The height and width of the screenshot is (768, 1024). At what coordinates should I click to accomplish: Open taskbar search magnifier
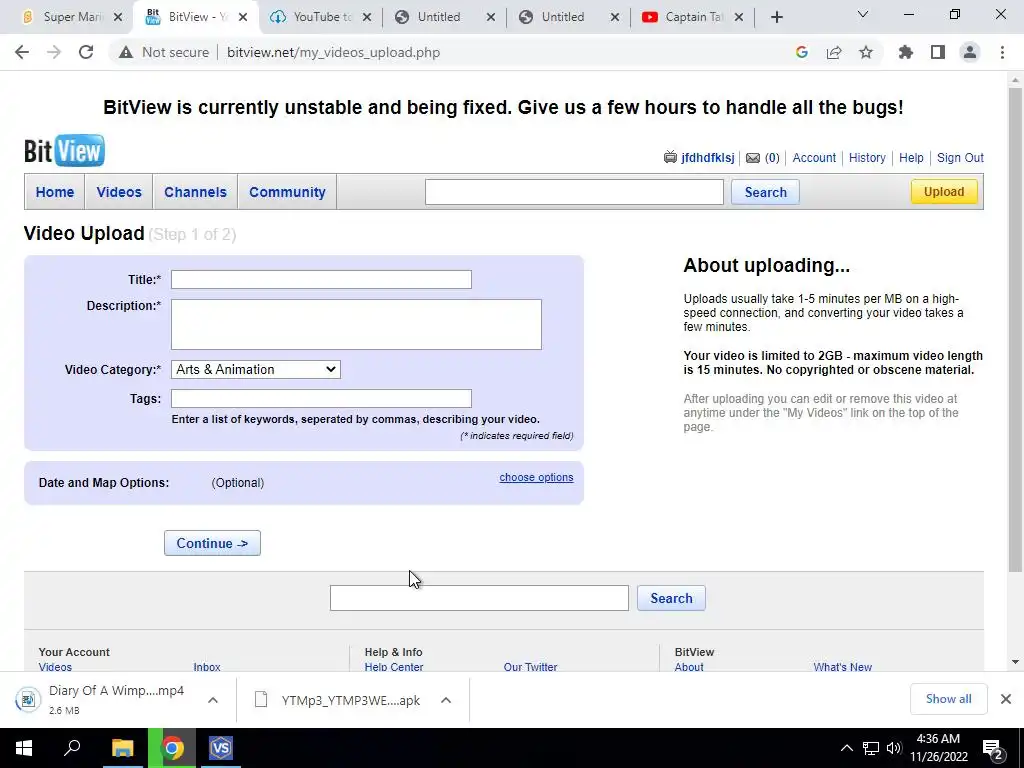point(72,748)
